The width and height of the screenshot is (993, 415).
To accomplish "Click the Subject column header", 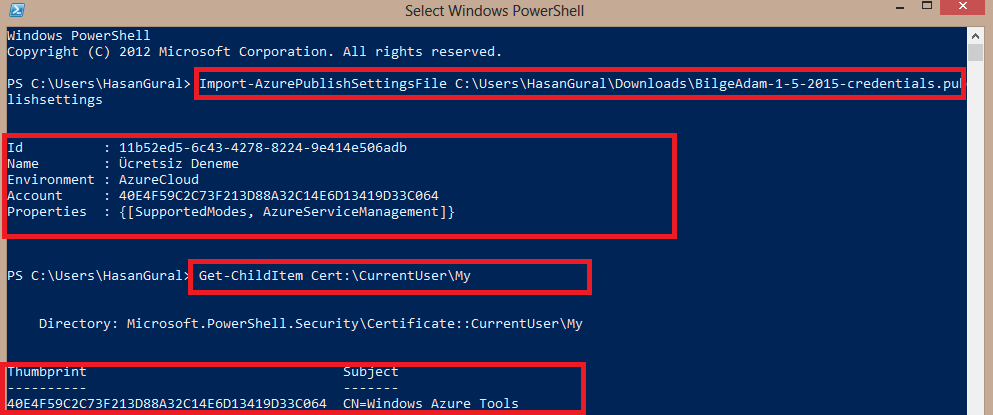I will click(370, 372).
